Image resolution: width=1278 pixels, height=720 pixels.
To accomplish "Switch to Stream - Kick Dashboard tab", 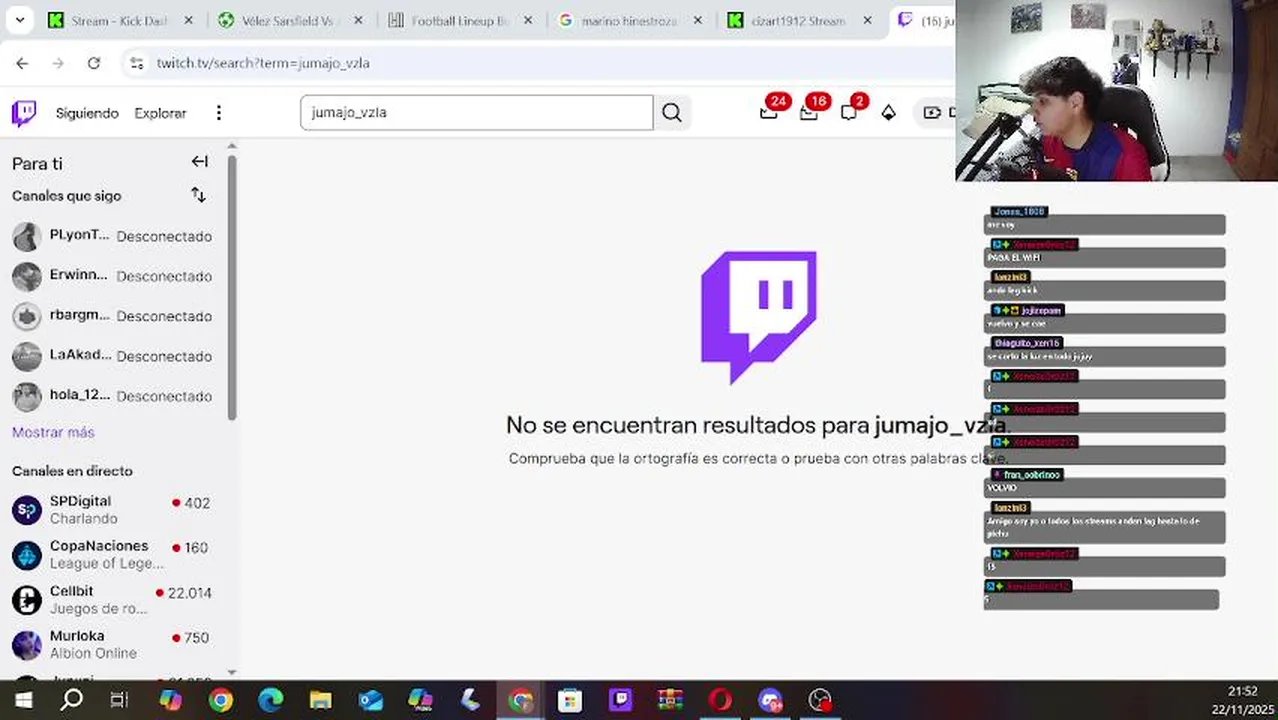I will pyautogui.click(x=120, y=20).
